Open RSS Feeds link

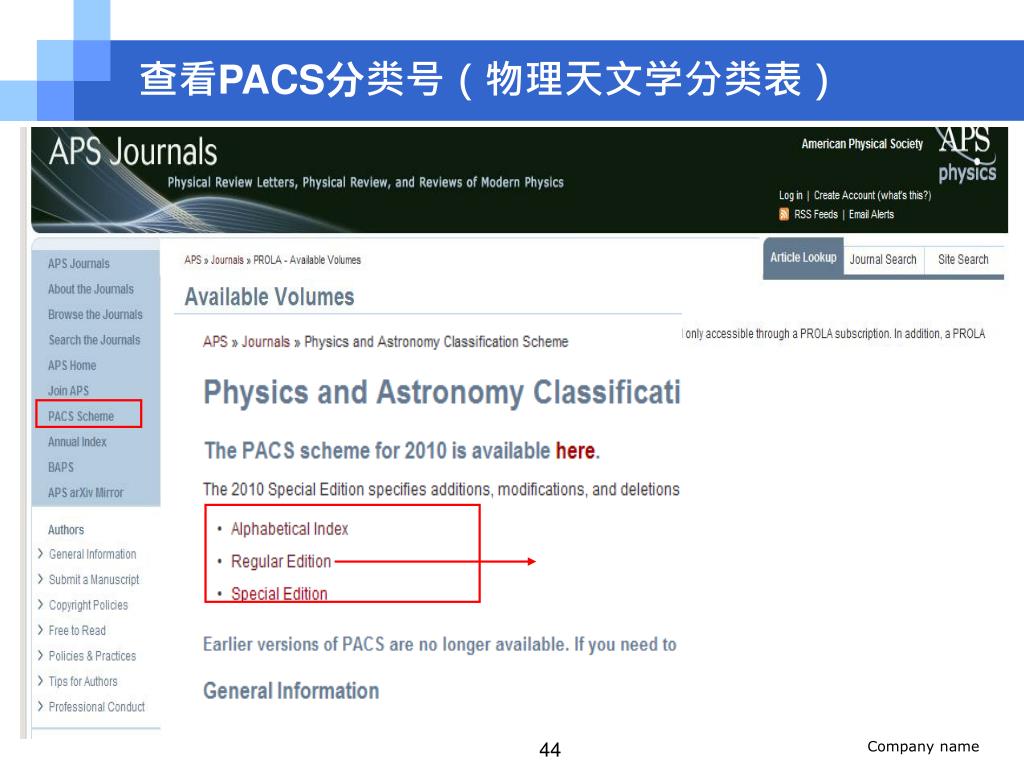[816, 214]
